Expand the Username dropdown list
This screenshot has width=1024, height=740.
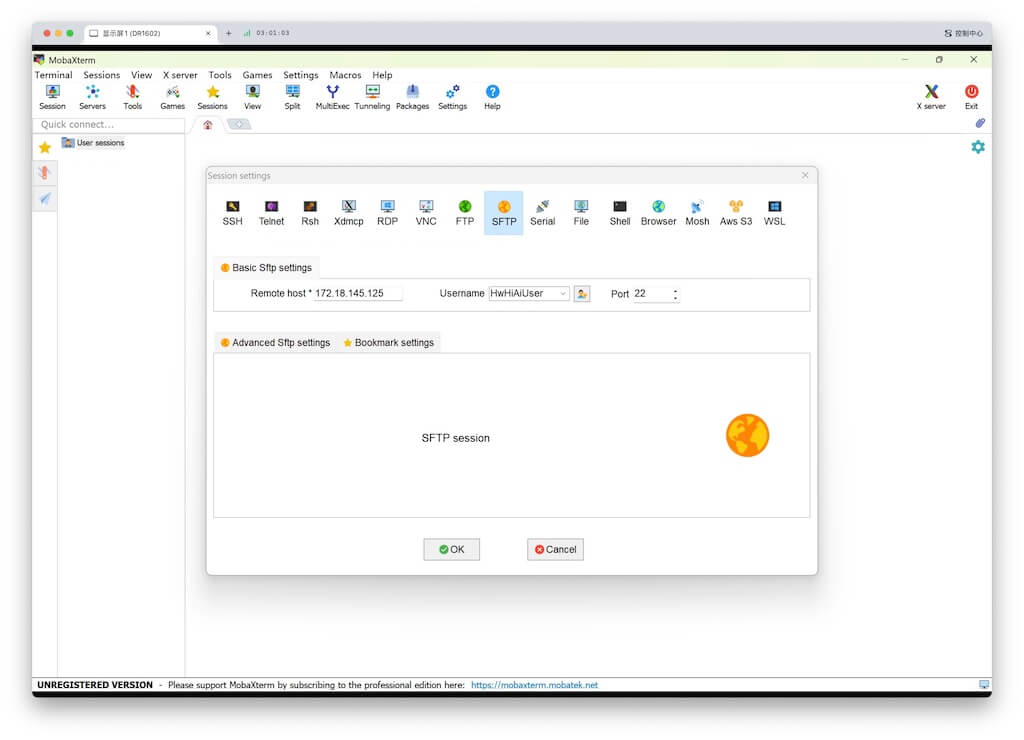pyautogui.click(x=563, y=294)
